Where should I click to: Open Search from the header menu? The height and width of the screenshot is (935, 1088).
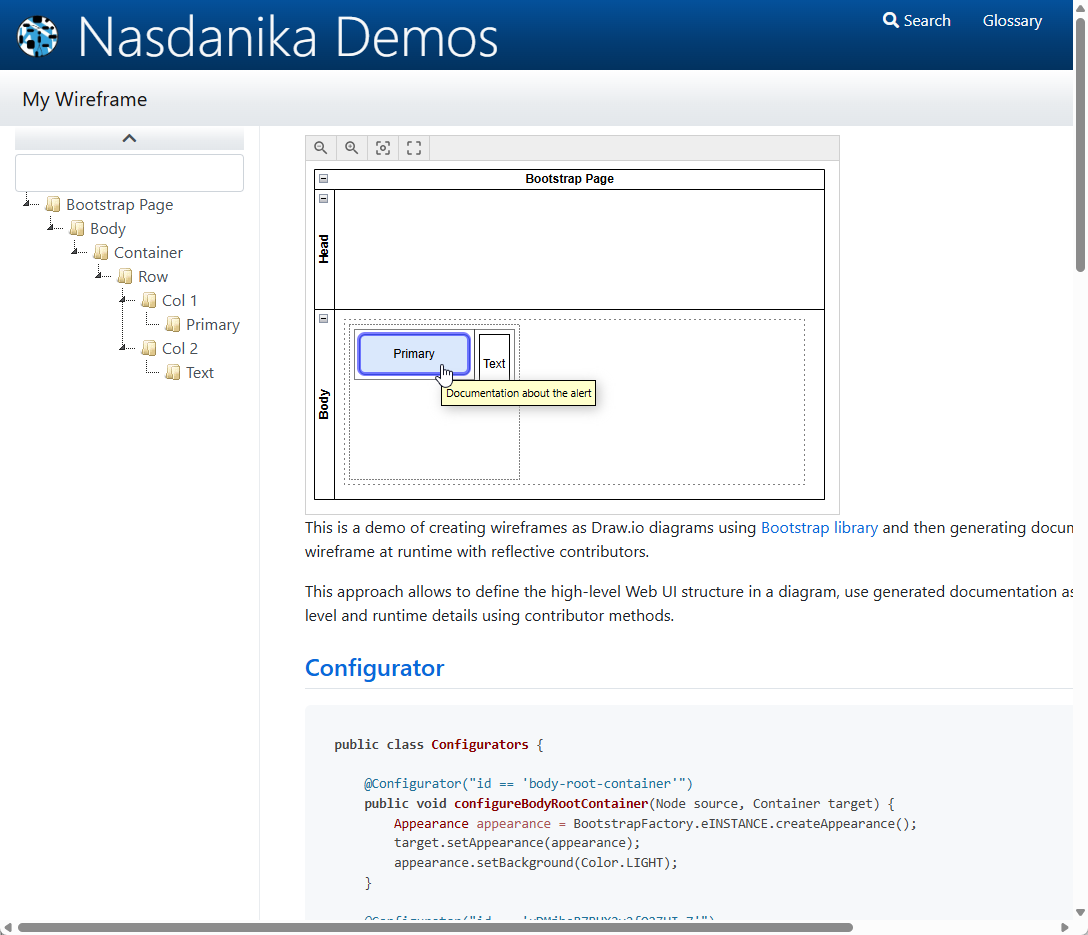point(923,20)
